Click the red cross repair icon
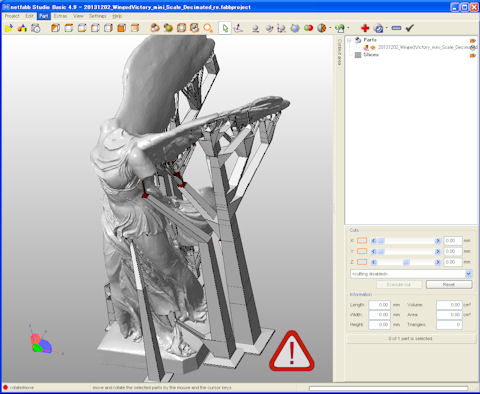480x394 pixels. 365,28
